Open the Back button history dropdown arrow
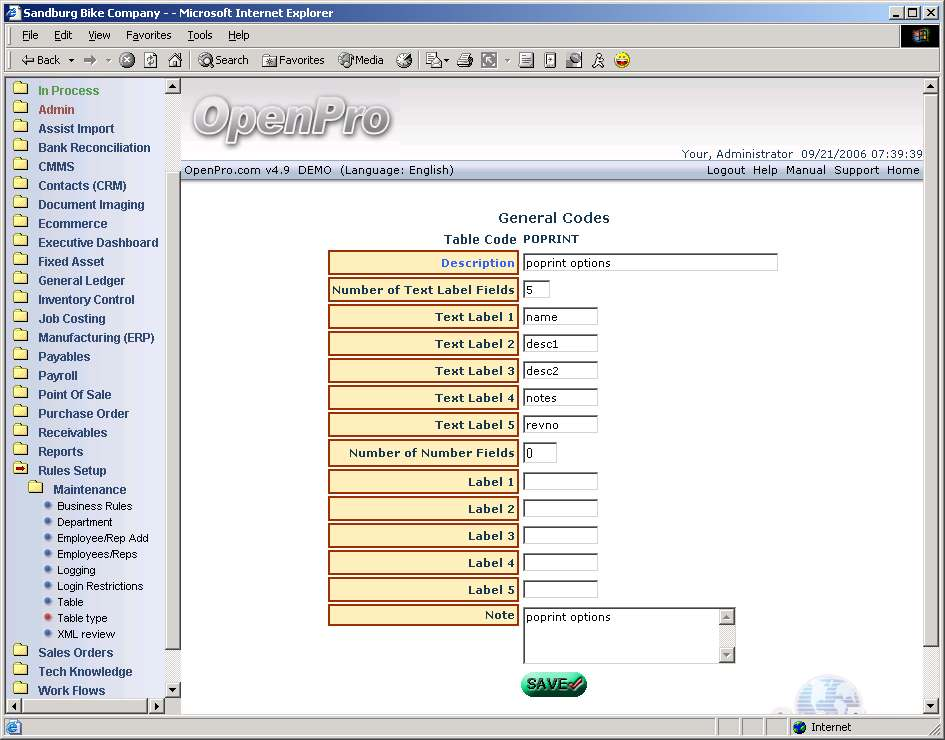The image size is (945, 740). (x=69, y=60)
